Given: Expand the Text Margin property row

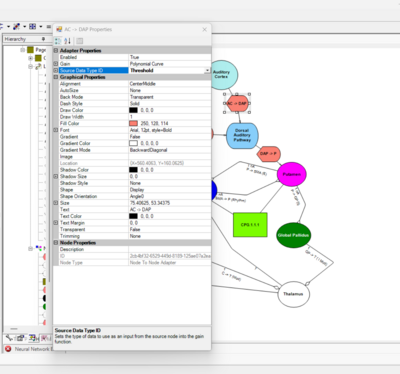Looking at the screenshot, I should (56, 223).
